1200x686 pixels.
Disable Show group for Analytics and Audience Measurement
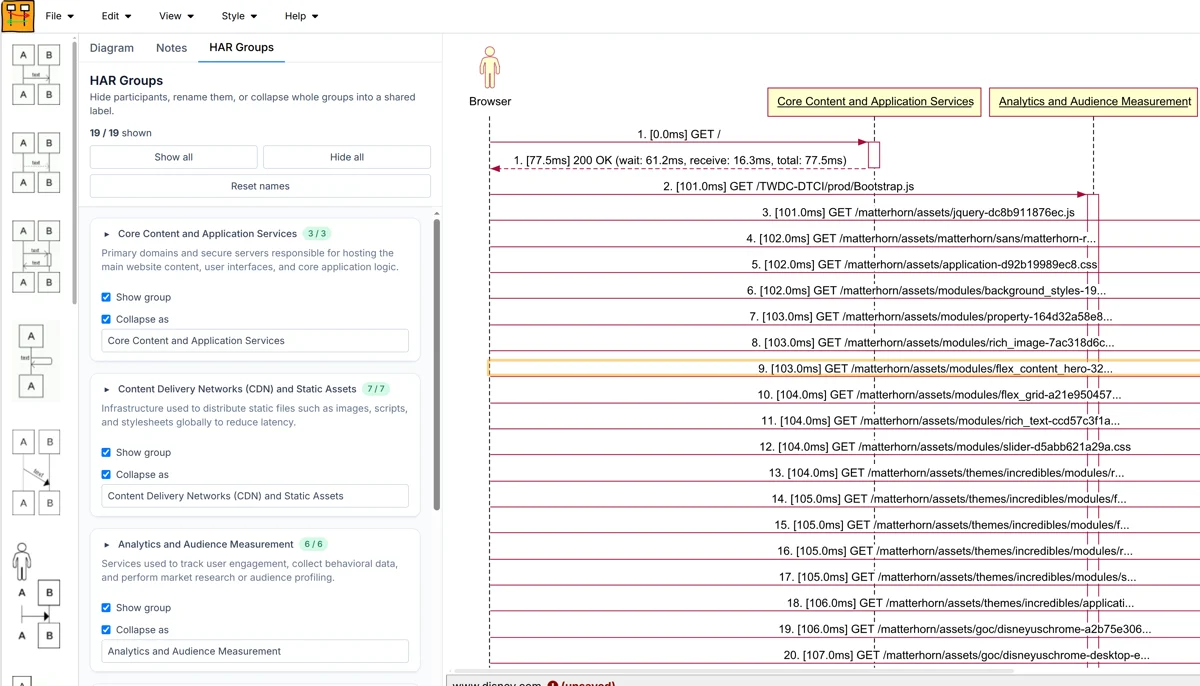[x=105, y=607]
